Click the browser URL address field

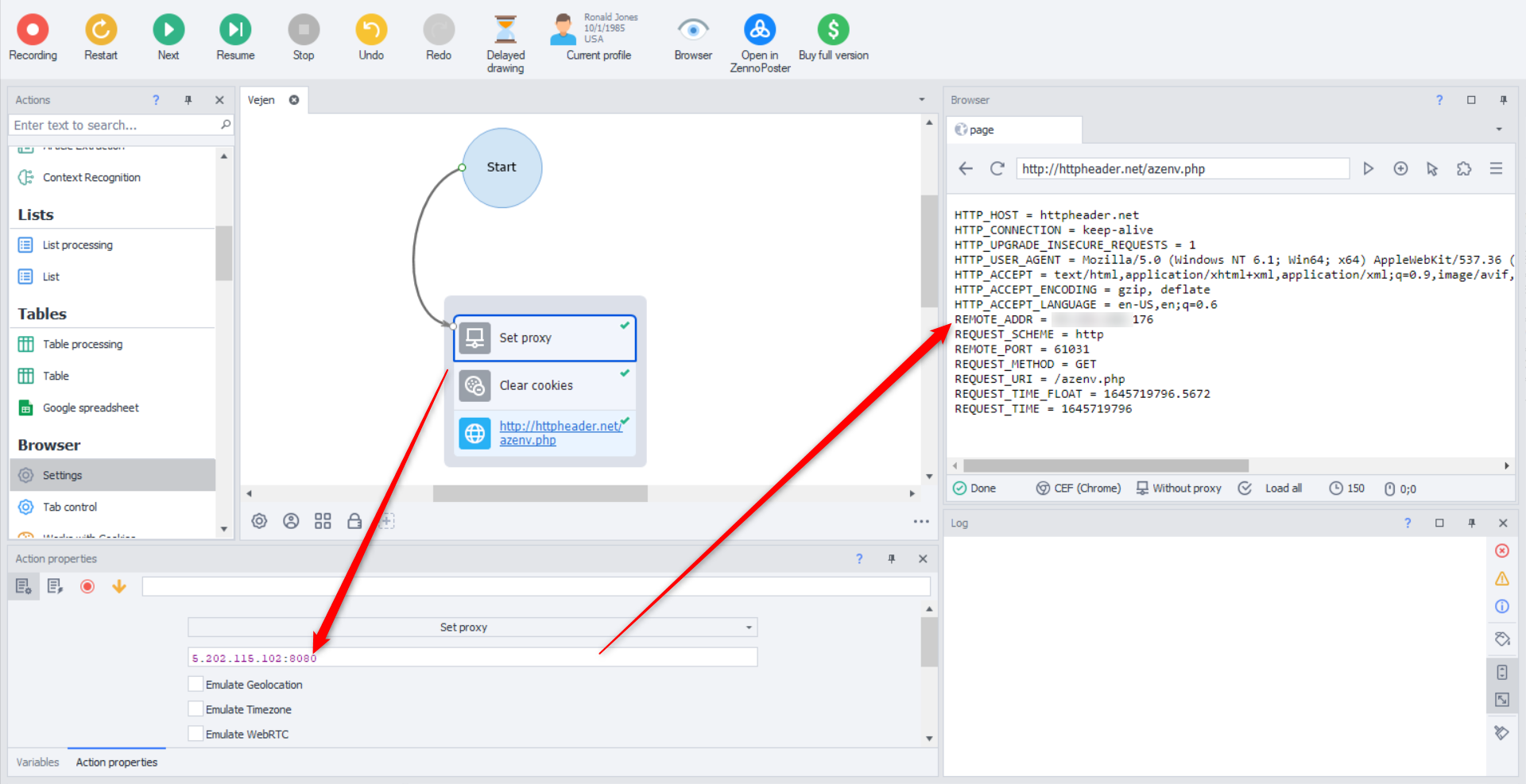tap(1183, 168)
